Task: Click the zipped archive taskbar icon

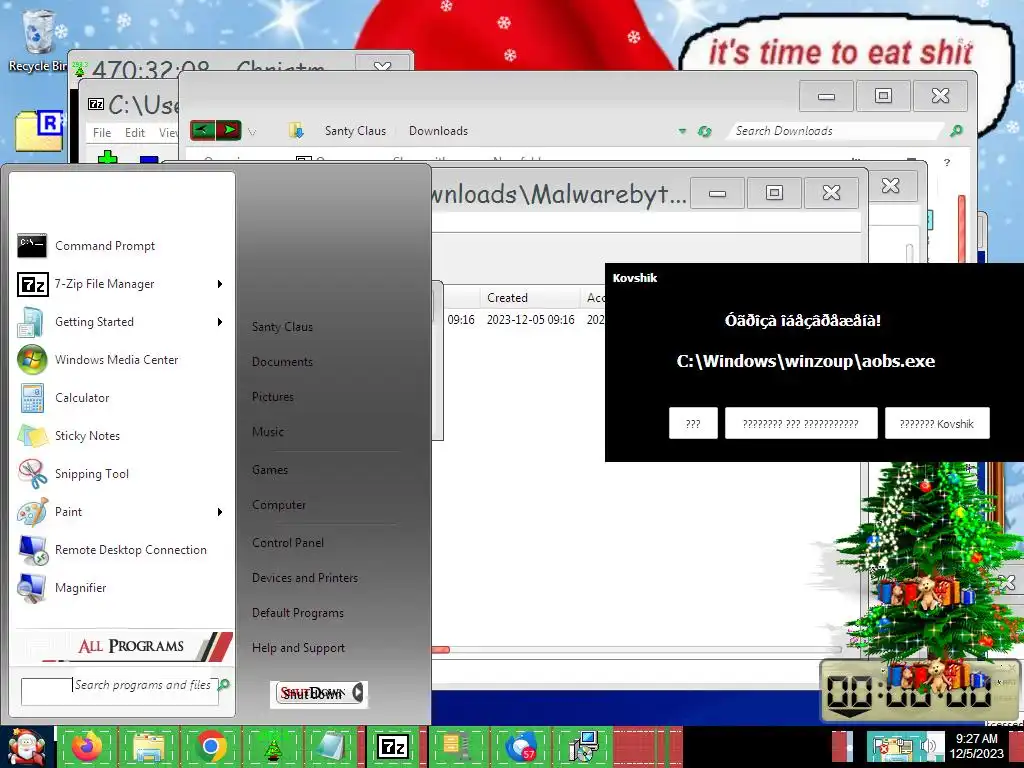Action: 453,746
